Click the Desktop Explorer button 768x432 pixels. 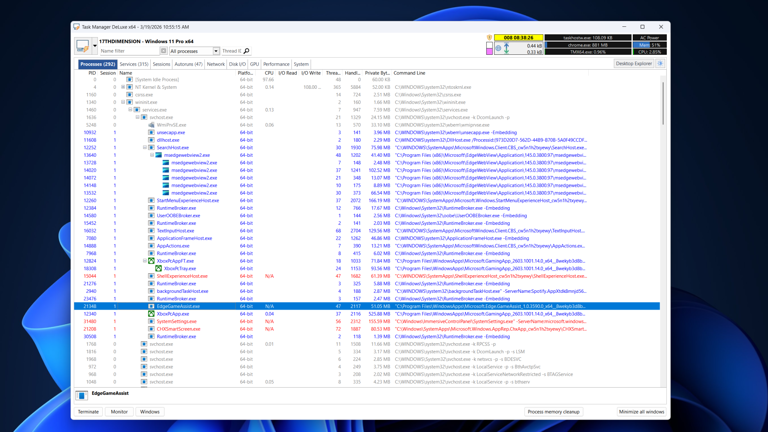[x=634, y=64]
